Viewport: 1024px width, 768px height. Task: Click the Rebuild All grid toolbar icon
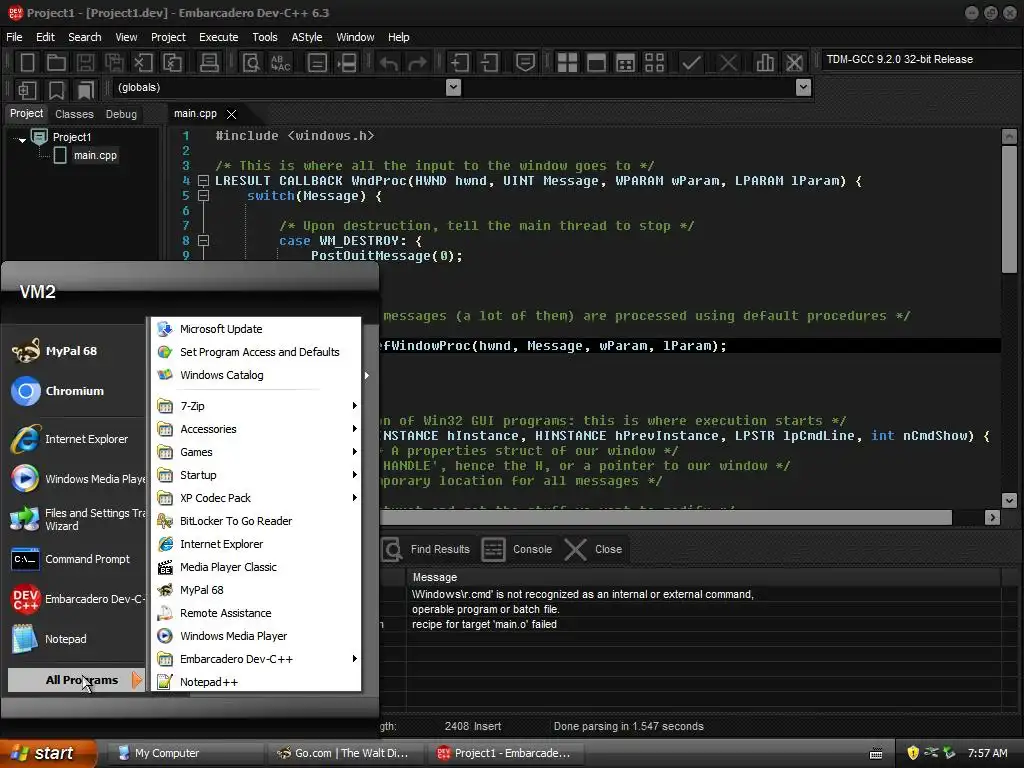(654, 63)
